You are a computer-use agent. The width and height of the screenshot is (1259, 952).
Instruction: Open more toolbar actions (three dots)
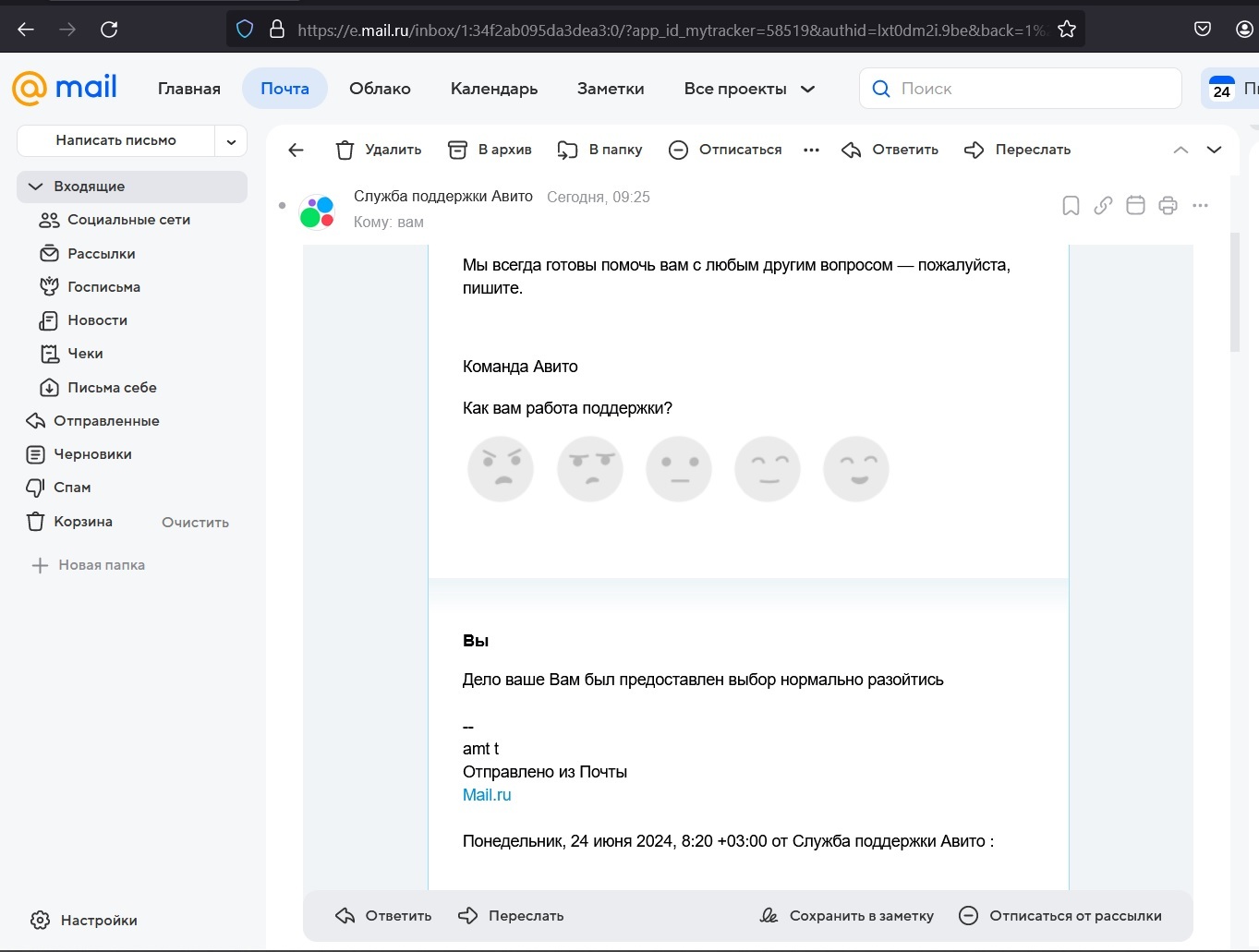pyautogui.click(x=811, y=150)
